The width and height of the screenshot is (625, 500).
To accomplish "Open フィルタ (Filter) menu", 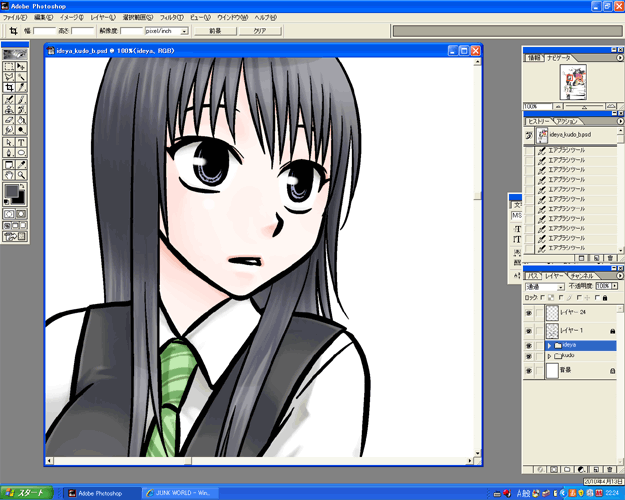I will (x=171, y=18).
